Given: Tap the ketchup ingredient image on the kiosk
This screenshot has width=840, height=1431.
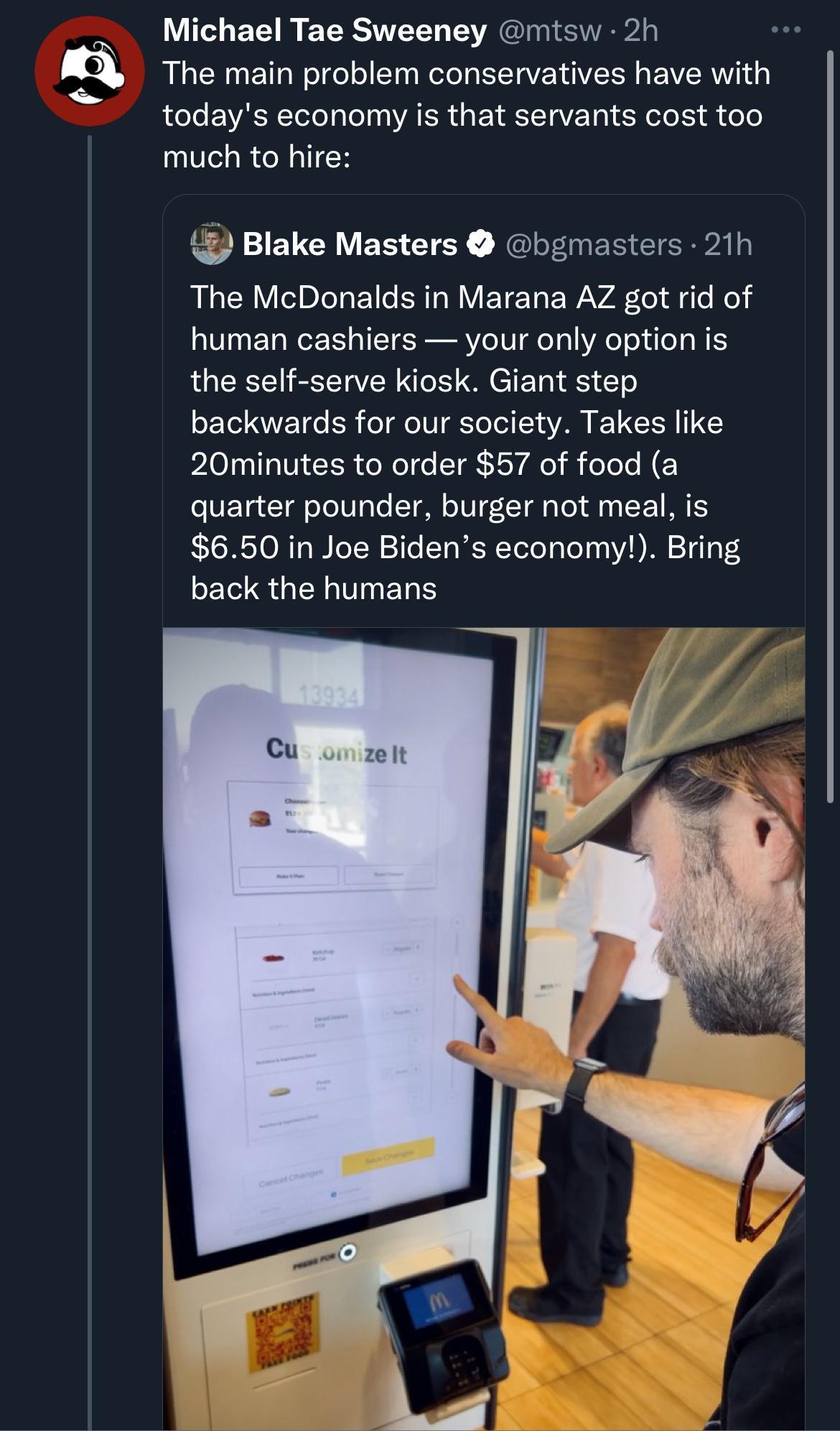Looking at the screenshot, I should (275, 957).
